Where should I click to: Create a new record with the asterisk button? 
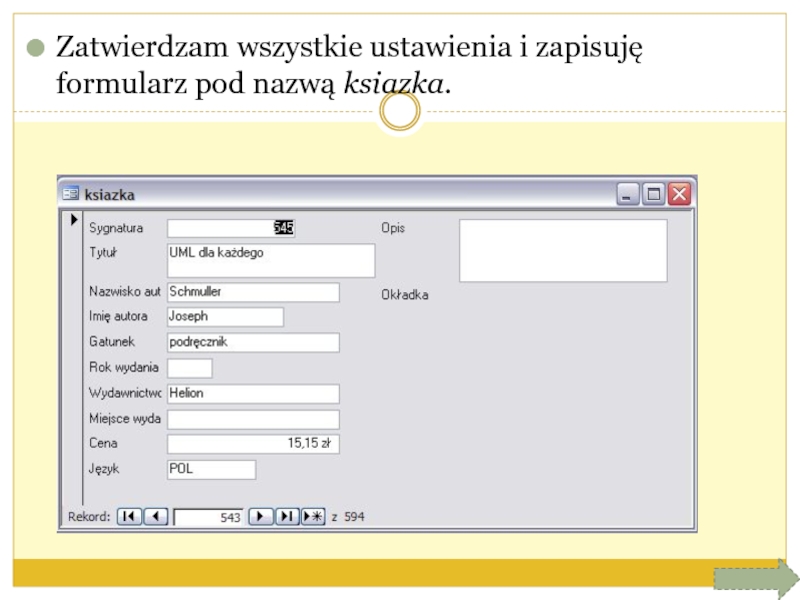coord(313,517)
